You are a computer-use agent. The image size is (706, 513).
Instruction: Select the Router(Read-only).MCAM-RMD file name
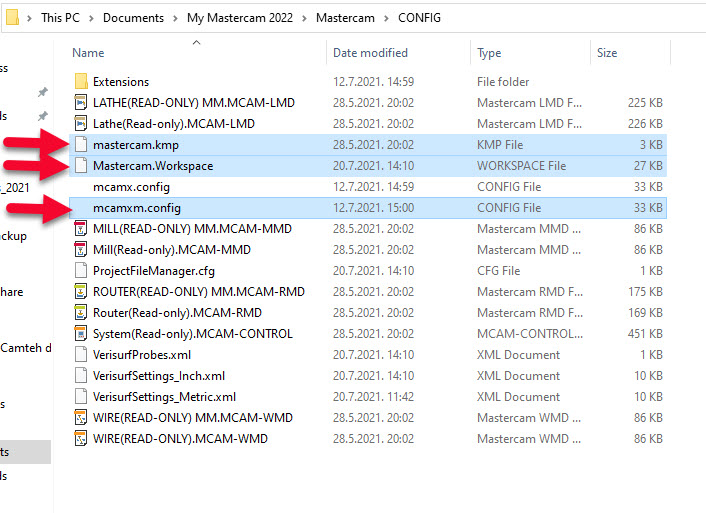point(177,313)
